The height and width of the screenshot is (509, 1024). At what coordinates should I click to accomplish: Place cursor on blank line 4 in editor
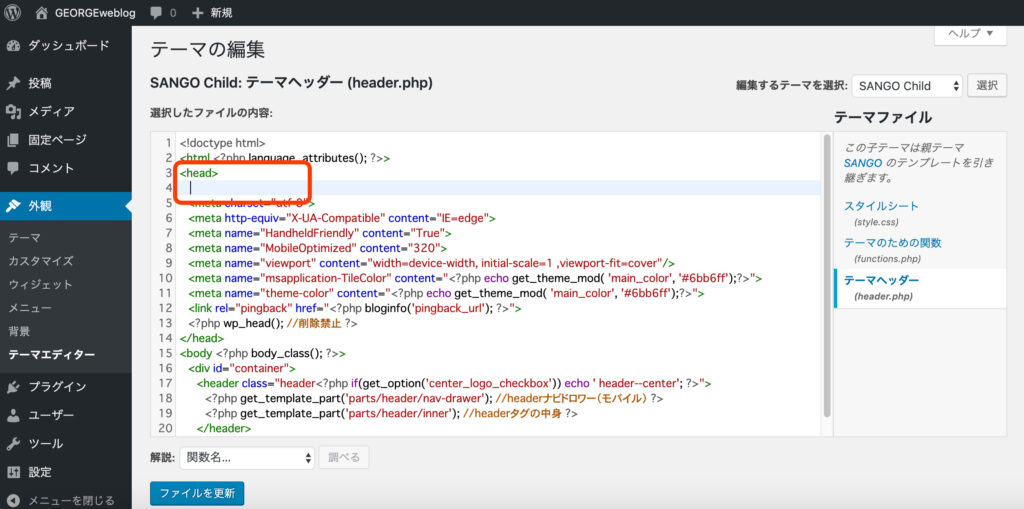click(500, 188)
